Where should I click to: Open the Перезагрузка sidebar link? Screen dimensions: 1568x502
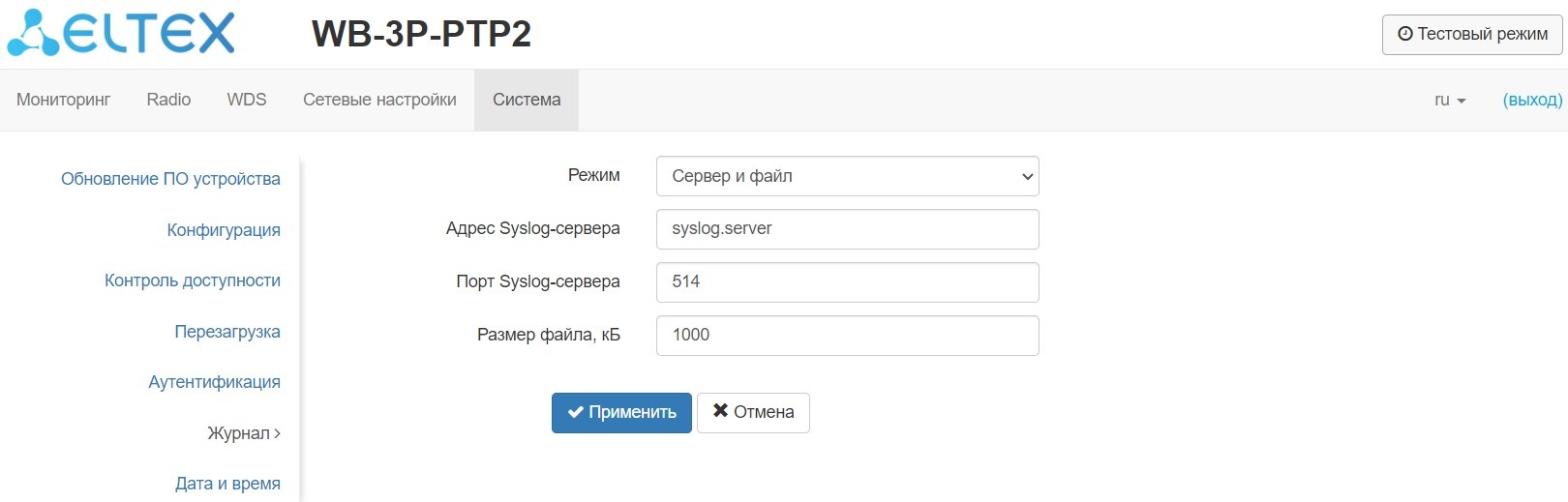pos(227,332)
